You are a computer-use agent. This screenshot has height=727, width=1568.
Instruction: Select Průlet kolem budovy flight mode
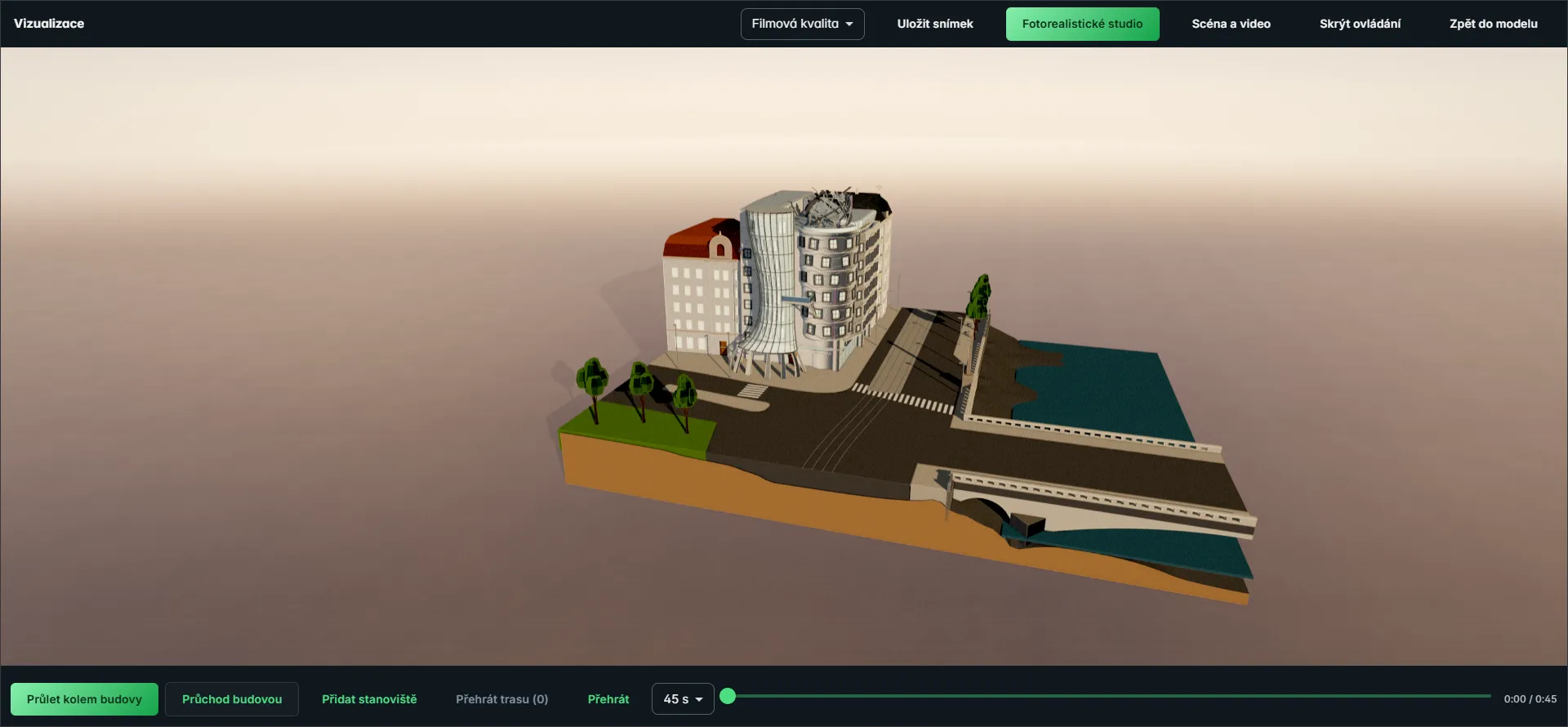[84, 699]
